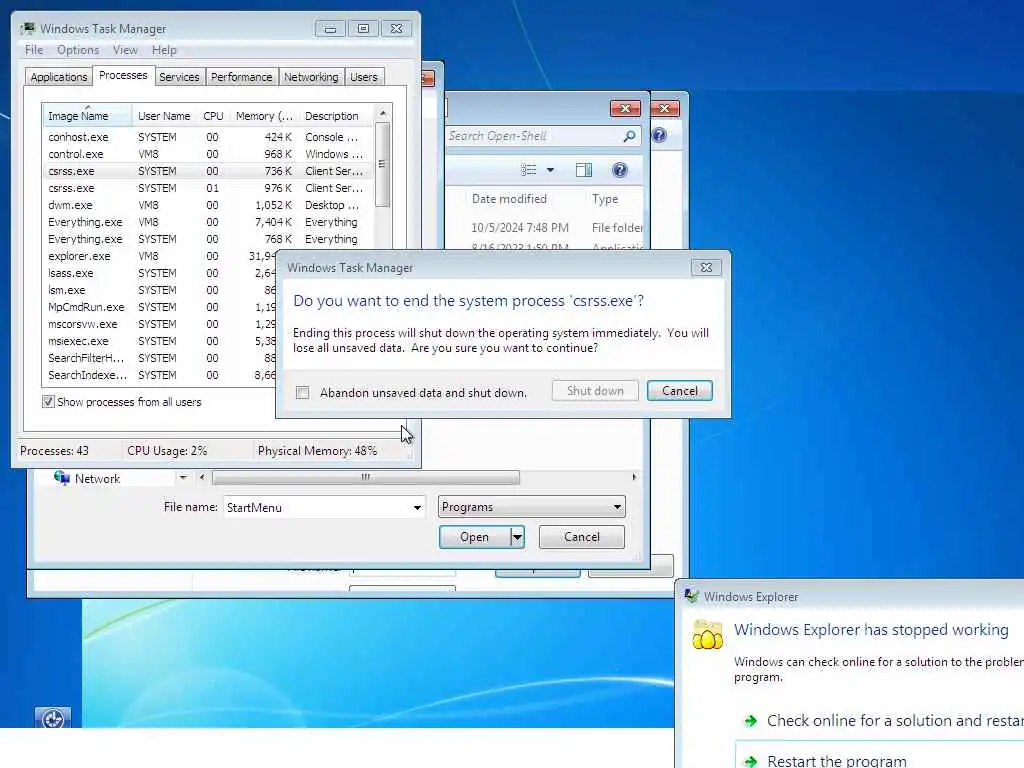Click Check online for a solution link
1024x768 pixels.
pyautogui.click(x=895, y=720)
